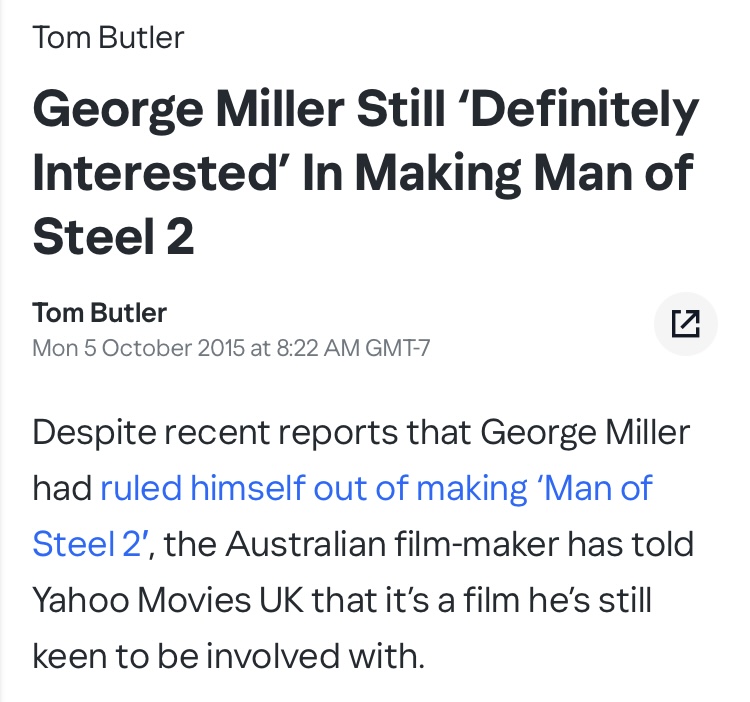Click the blue 'Steel 2' link text
Viewport: 750px width, 702px height.
(87, 544)
